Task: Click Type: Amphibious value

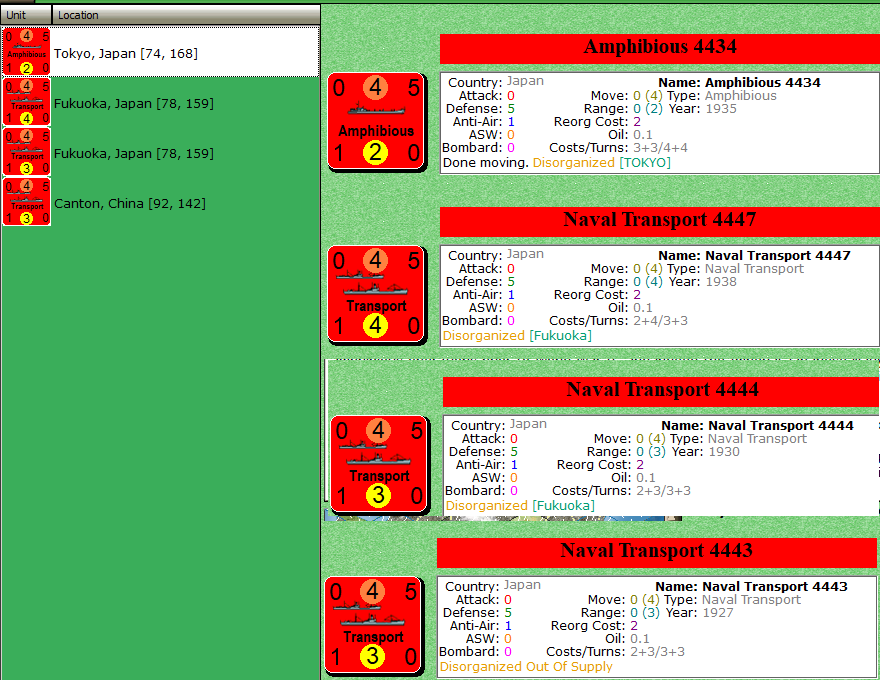Action: [x=741, y=96]
